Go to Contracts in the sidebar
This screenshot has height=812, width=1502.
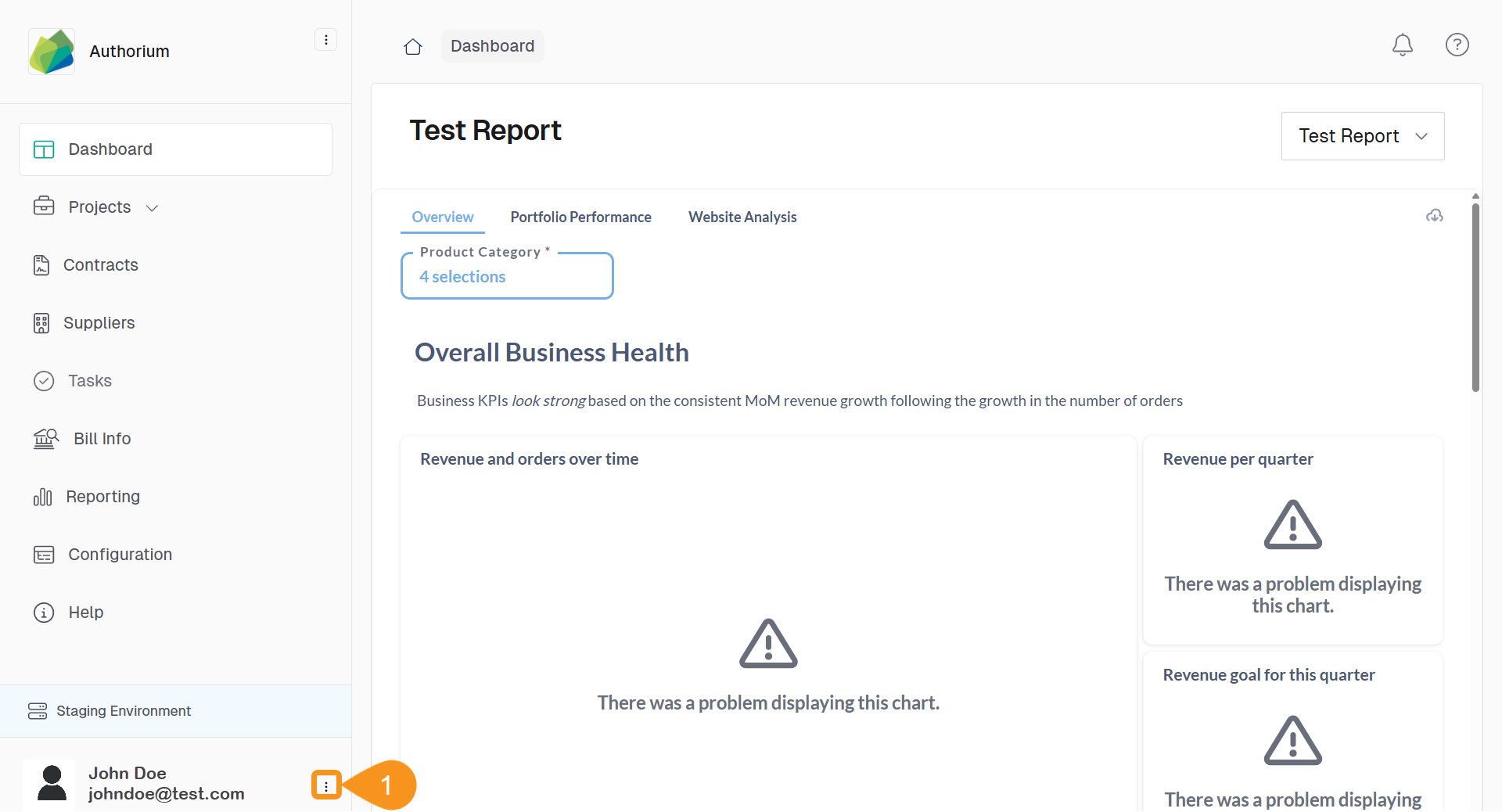click(100, 265)
